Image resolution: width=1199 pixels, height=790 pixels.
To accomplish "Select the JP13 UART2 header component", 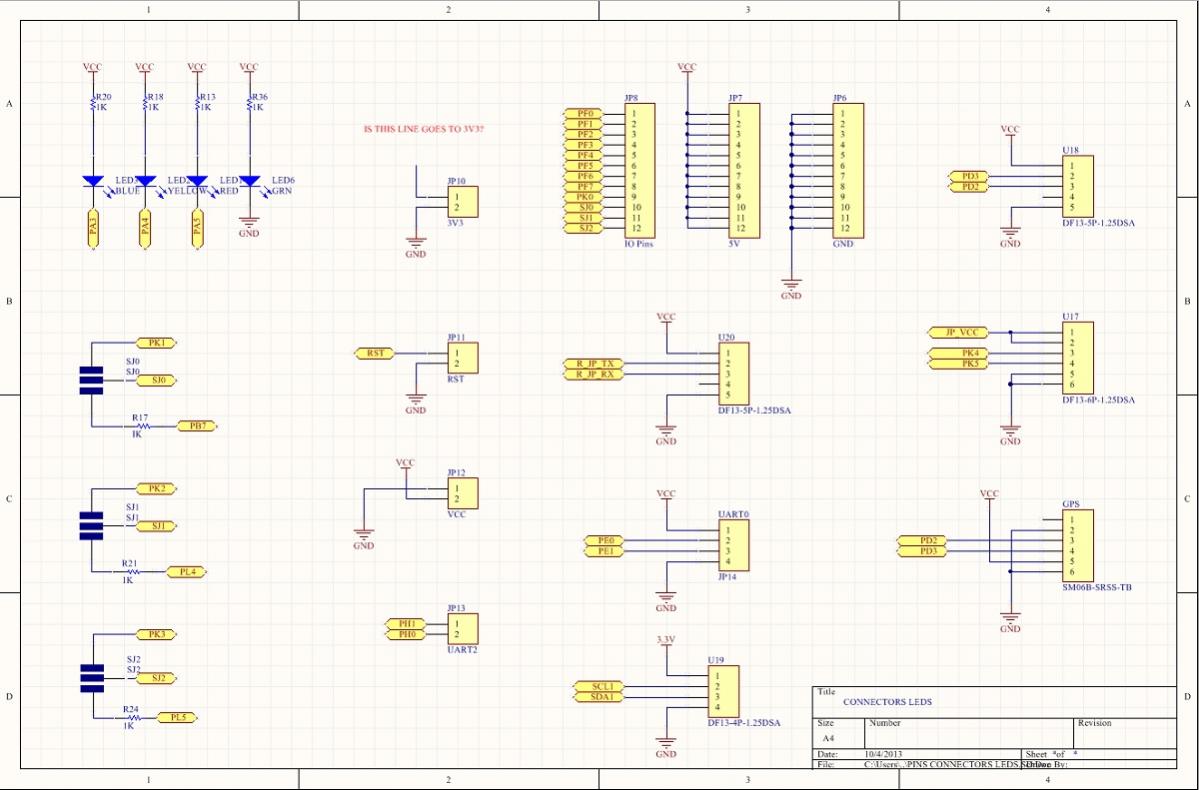I will [x=463, y=629].
